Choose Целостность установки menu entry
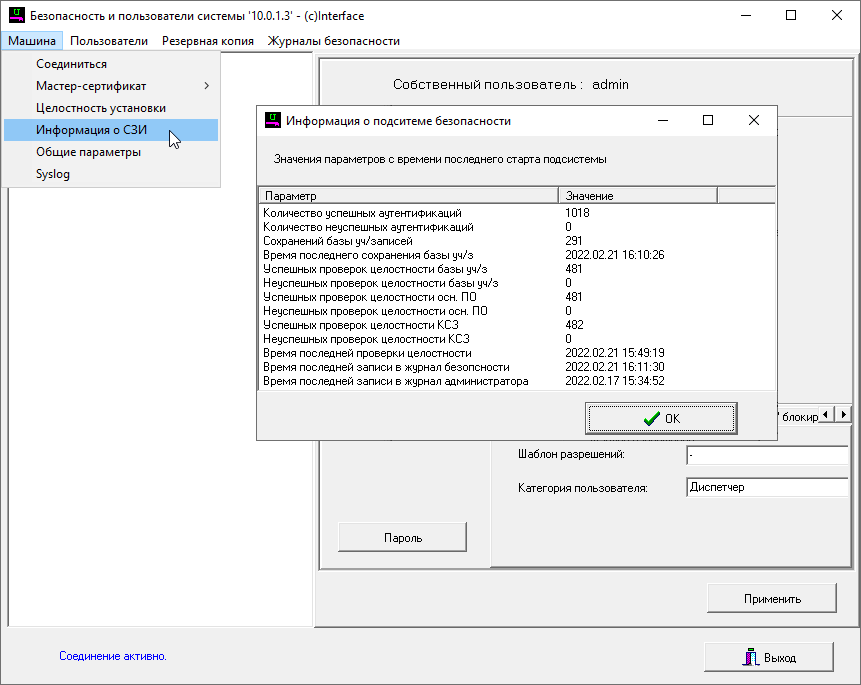 click(x=100, y=108)
